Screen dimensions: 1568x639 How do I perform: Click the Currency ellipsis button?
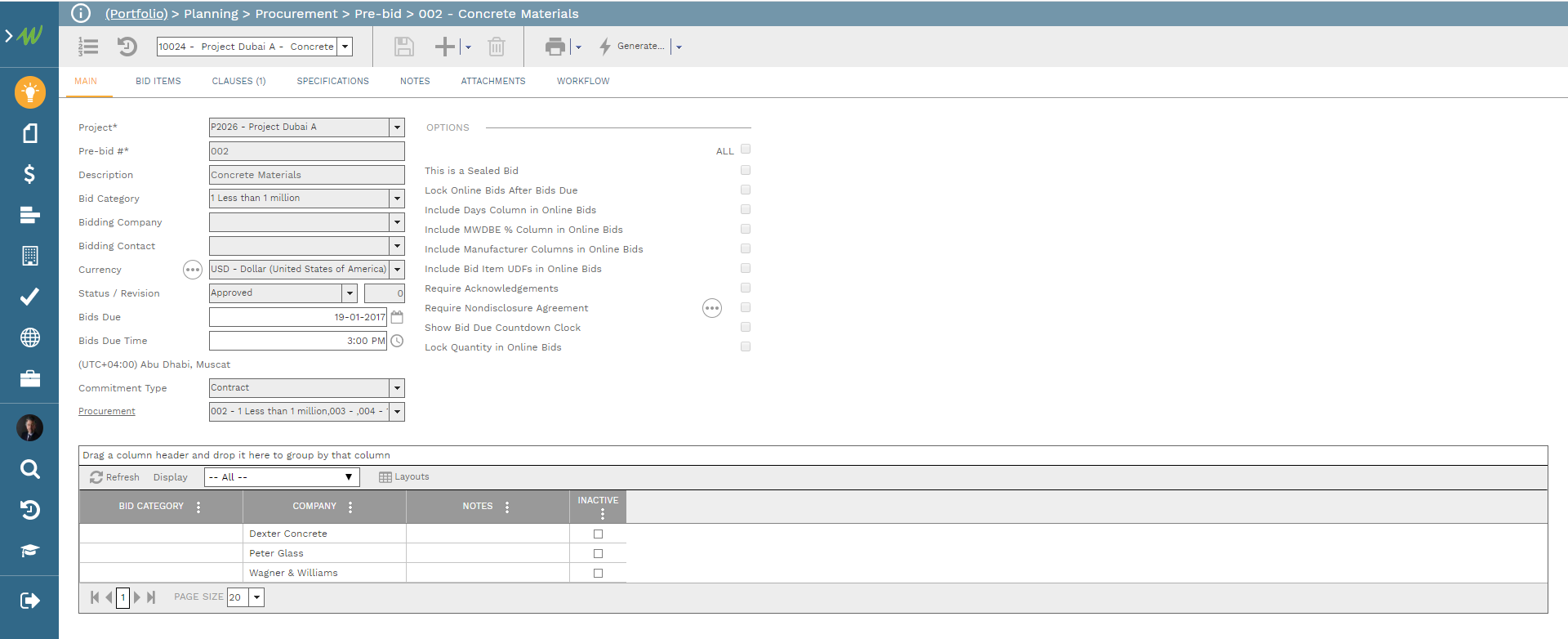pos(192,270)
